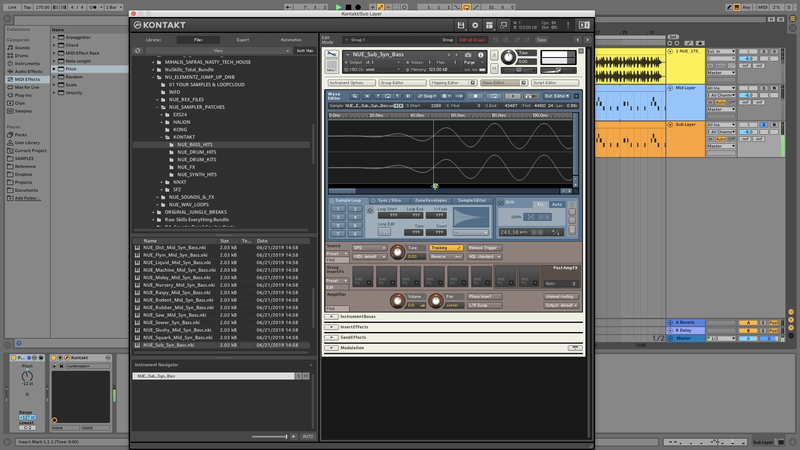800x450 pixels.
Task: Toggle Kontakt minimized view icon
Action: [x=504, y=25]
